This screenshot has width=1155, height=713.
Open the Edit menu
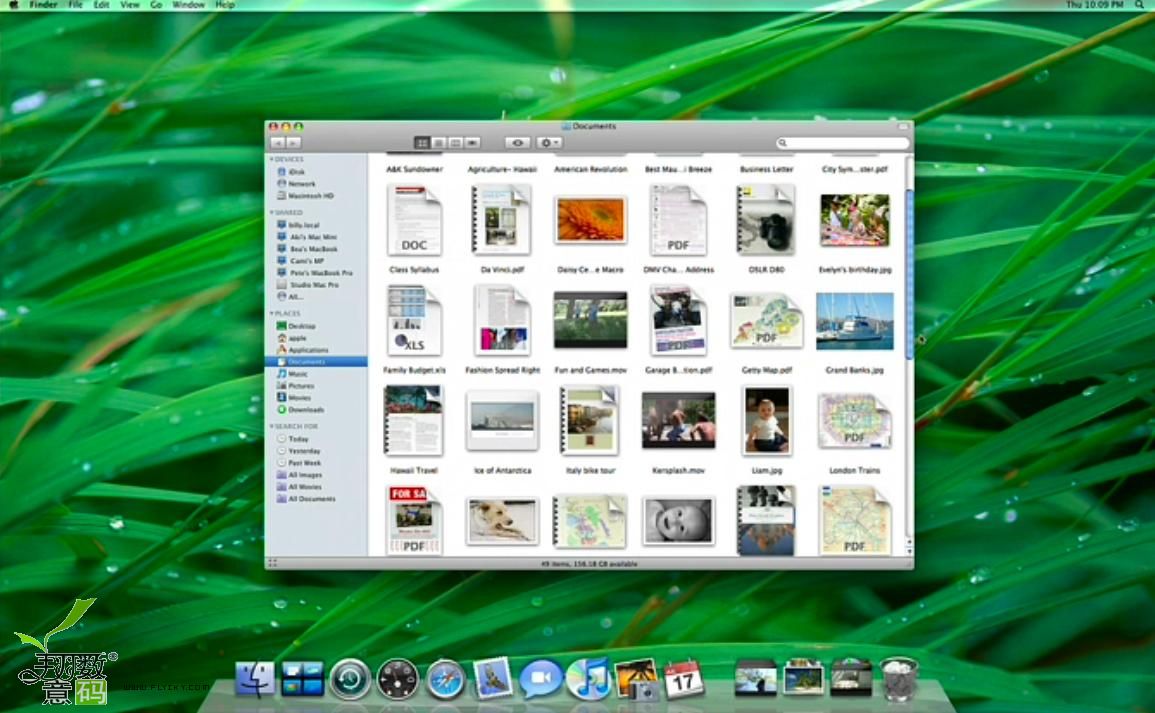pyautogui.click(x=102, y=4)
